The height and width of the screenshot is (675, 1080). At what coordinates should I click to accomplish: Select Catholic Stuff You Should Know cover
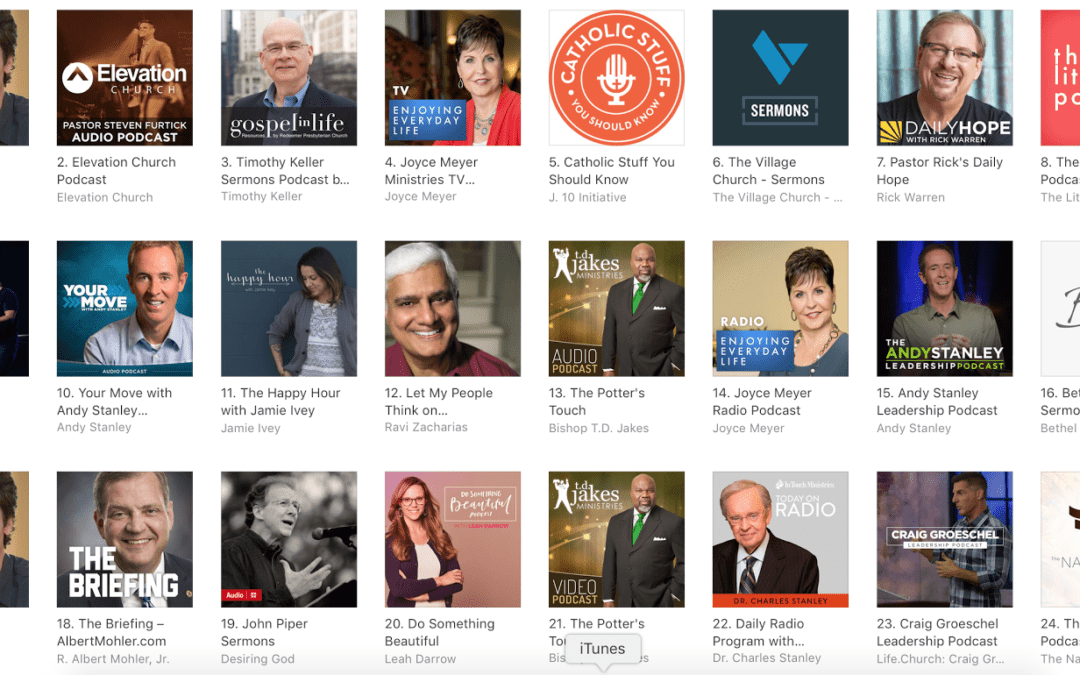click(x=616, y=78)
